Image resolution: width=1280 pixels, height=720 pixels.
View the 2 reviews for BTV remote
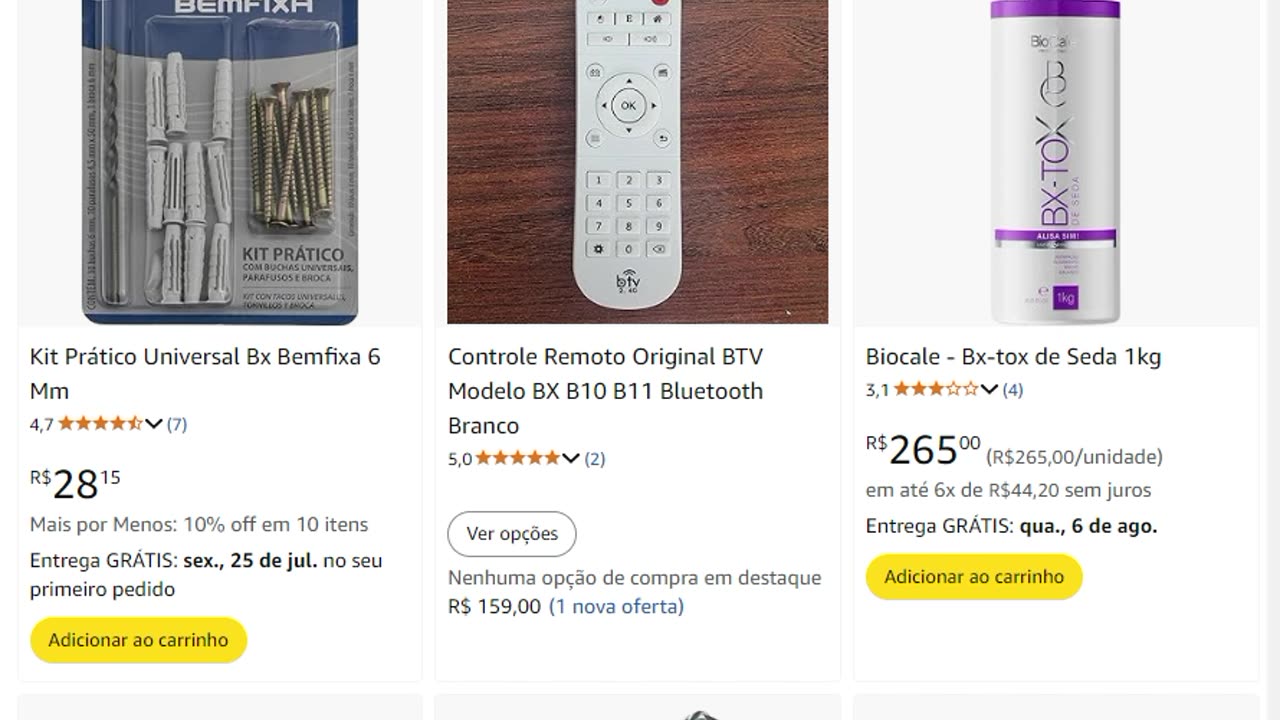(x=595, y=459)
